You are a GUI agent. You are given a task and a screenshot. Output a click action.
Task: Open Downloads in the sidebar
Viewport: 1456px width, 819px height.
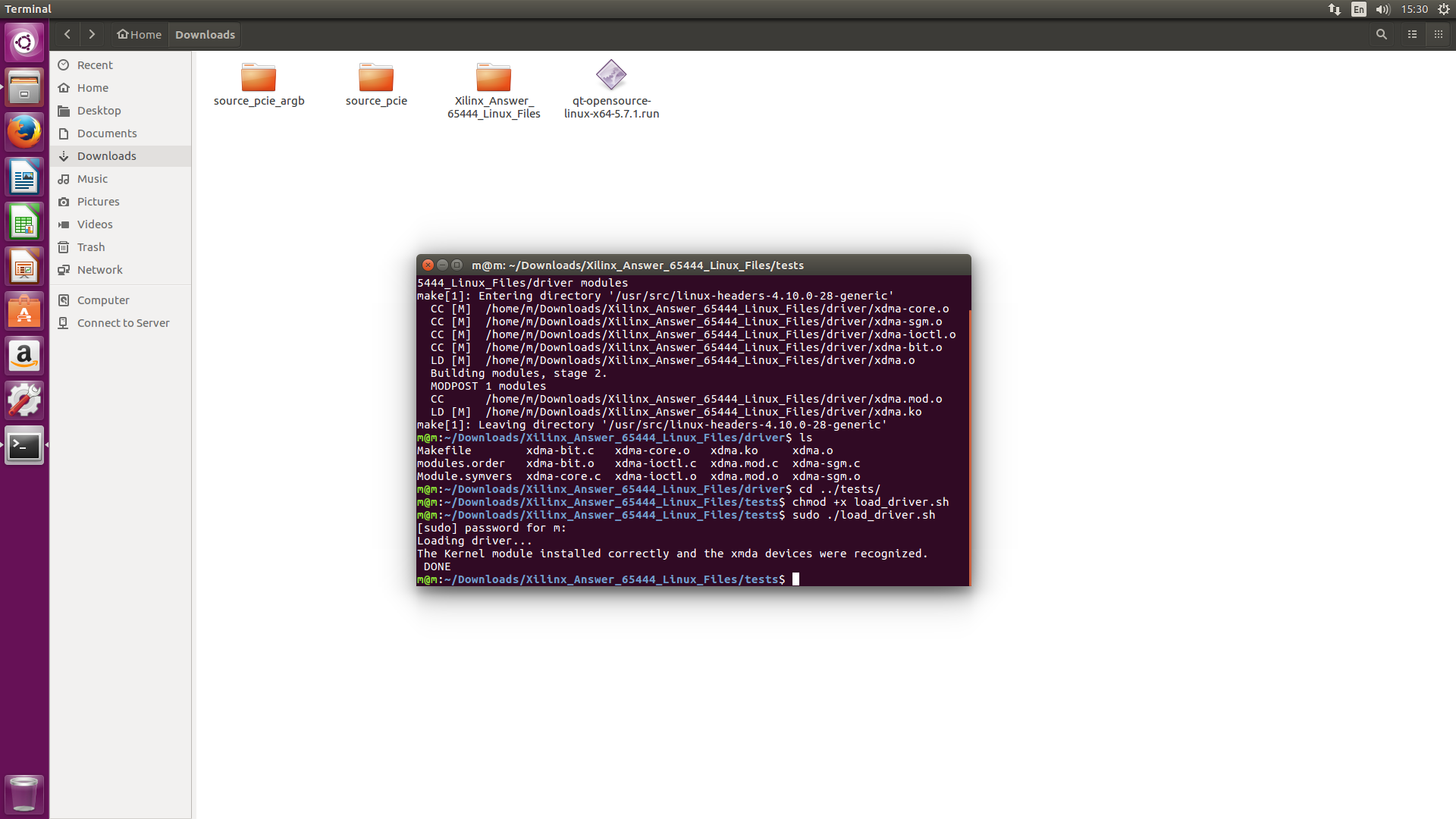(x=121, y=156)
